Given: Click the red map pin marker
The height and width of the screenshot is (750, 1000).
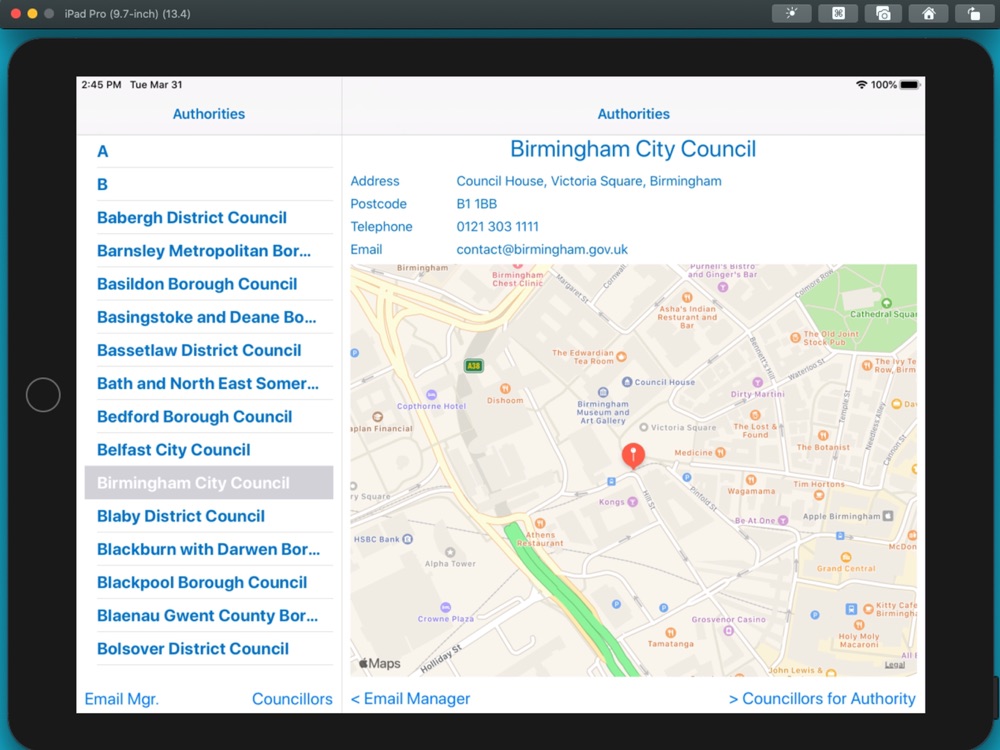Looking at the screenshot, I should (633, 456).
